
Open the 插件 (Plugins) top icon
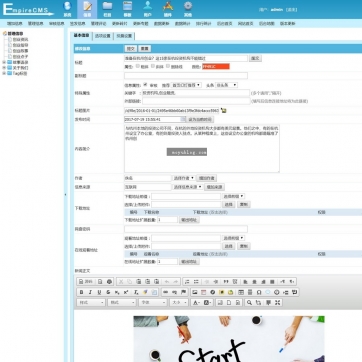[168, 9]
